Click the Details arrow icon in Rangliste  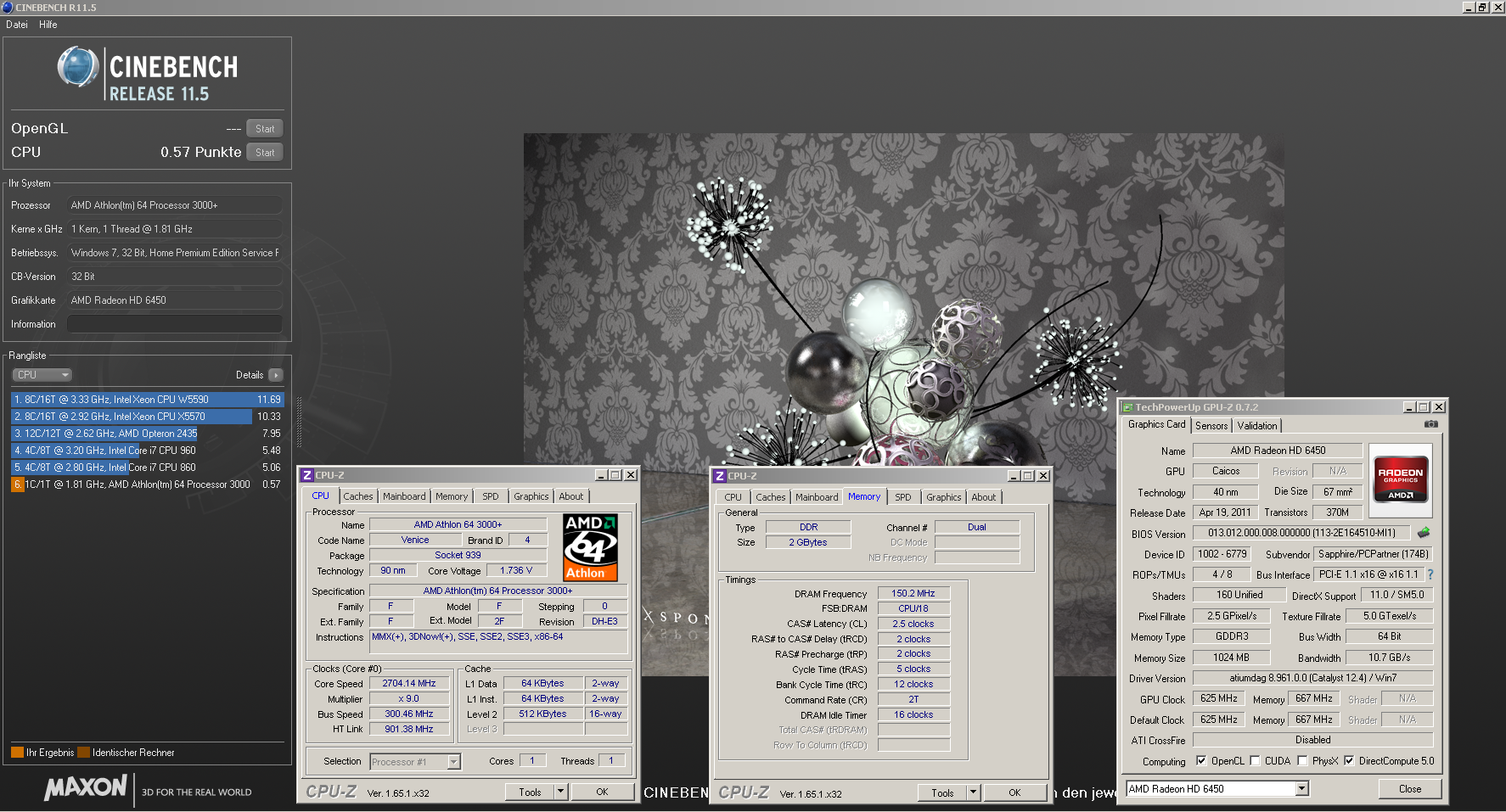(x=276, y=375)
